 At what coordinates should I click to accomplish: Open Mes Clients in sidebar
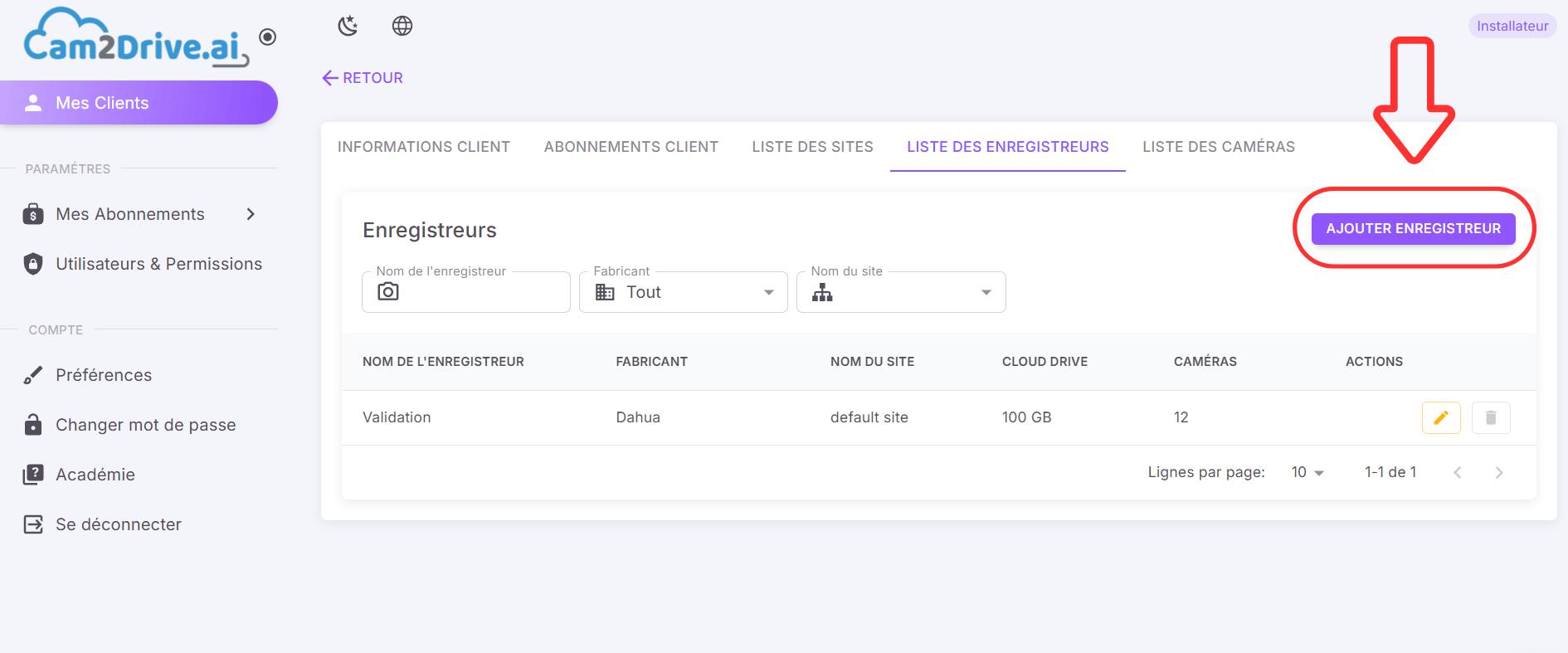click(x=139, y=103)
